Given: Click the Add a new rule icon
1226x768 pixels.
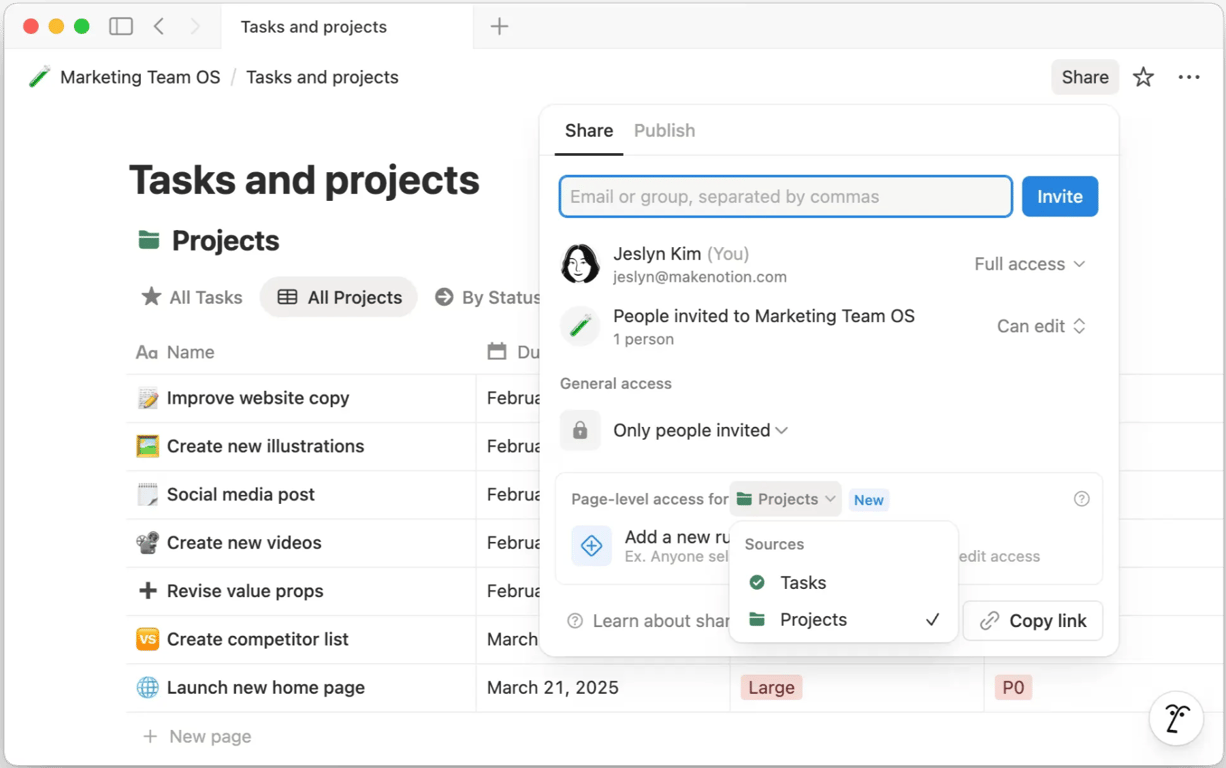Looking at the screenshot, I should pyautogui.click(x=591, y=546).
